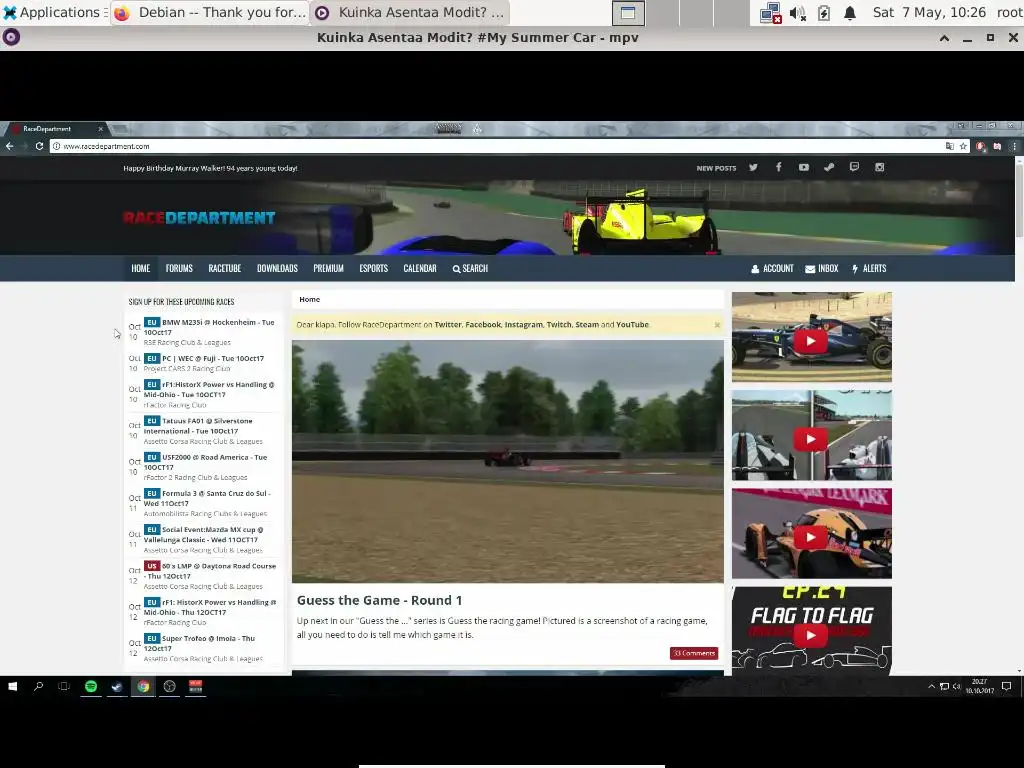Viewport: 1024px width, 768px height.
Task: Open Tatuus FA01 @ Silverstone race
Action: (199, 426)
